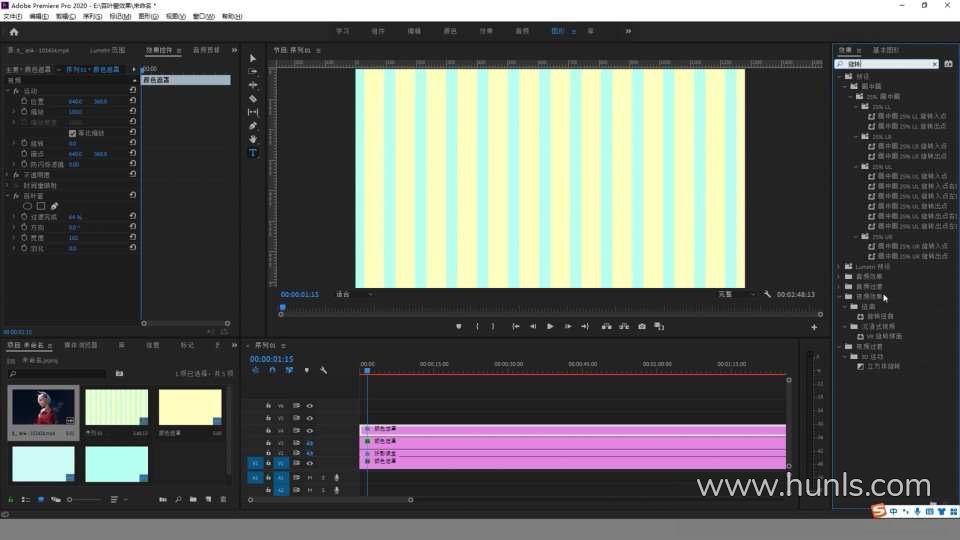Select the pale yellow color matte thumbnail
960x540 pixels.
190,408
